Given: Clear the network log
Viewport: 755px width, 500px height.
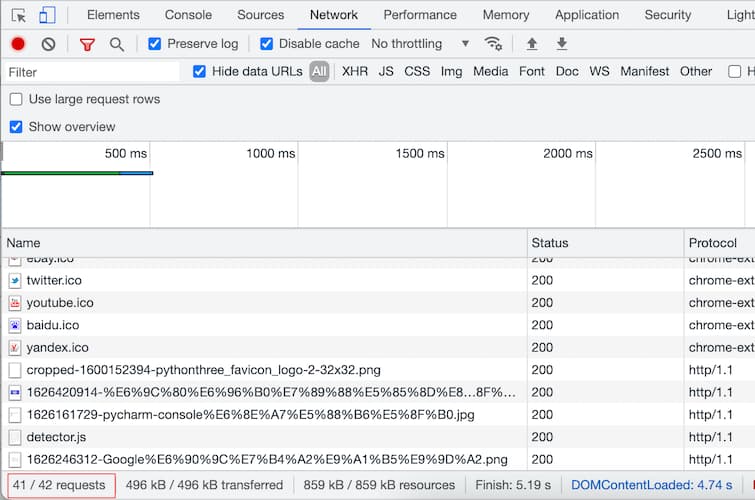Looking at the screenshot, I should pos(48,44).
